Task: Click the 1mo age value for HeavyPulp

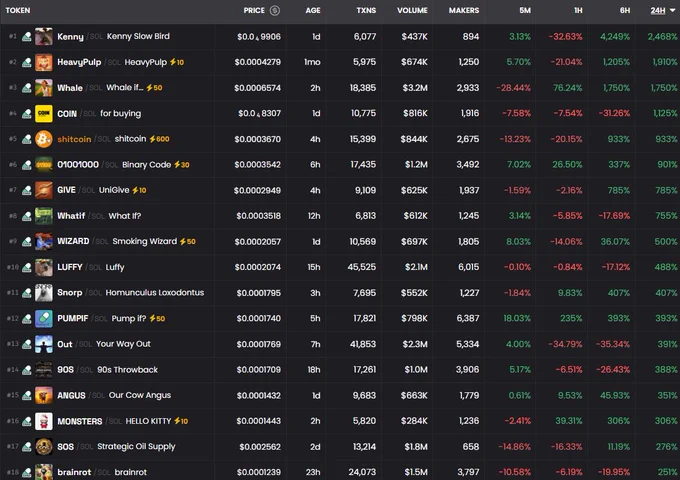Action: pyautogui.click(x=312, y=62)
